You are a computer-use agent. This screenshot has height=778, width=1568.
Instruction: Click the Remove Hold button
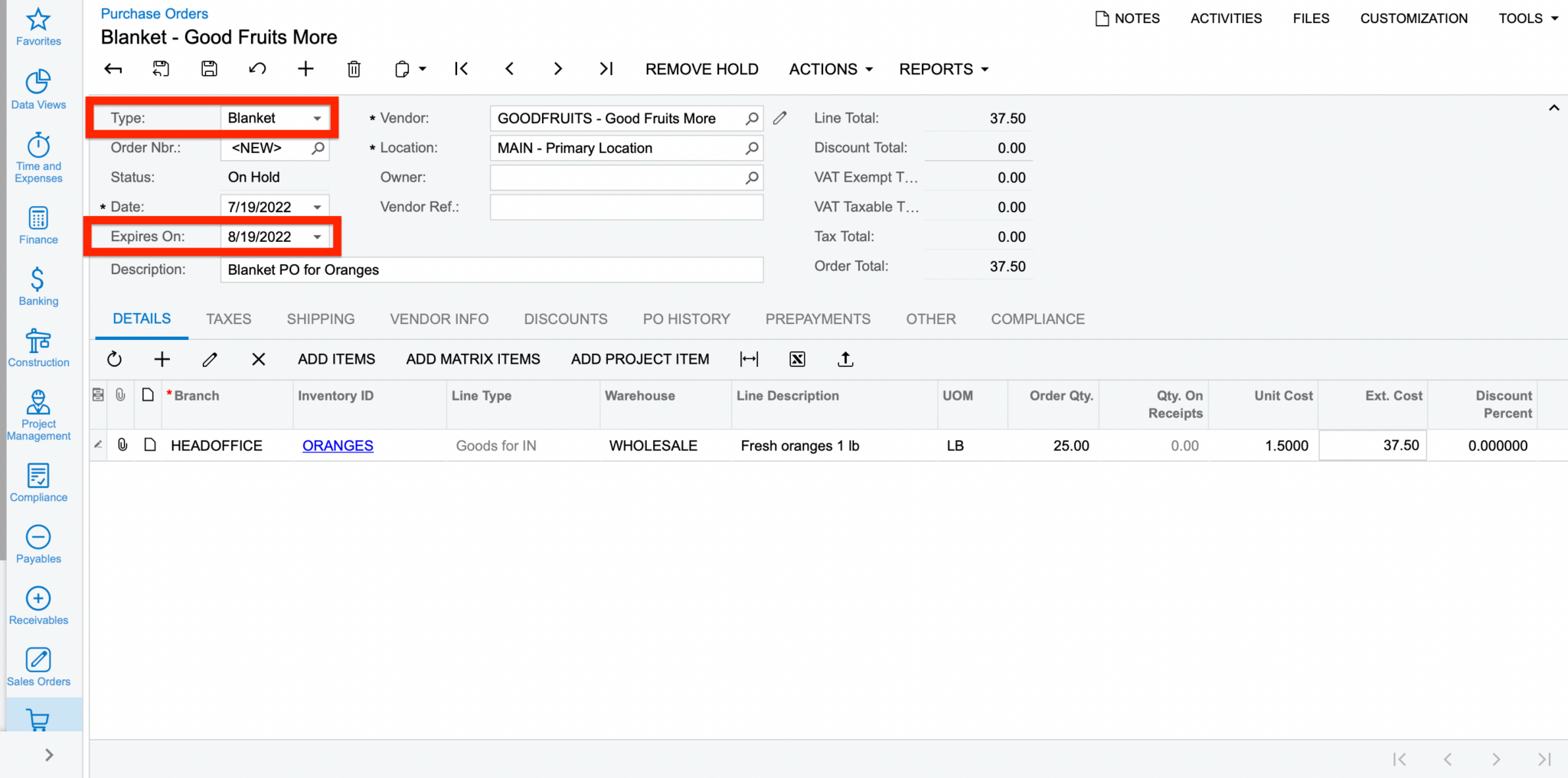tap(701, 69)
